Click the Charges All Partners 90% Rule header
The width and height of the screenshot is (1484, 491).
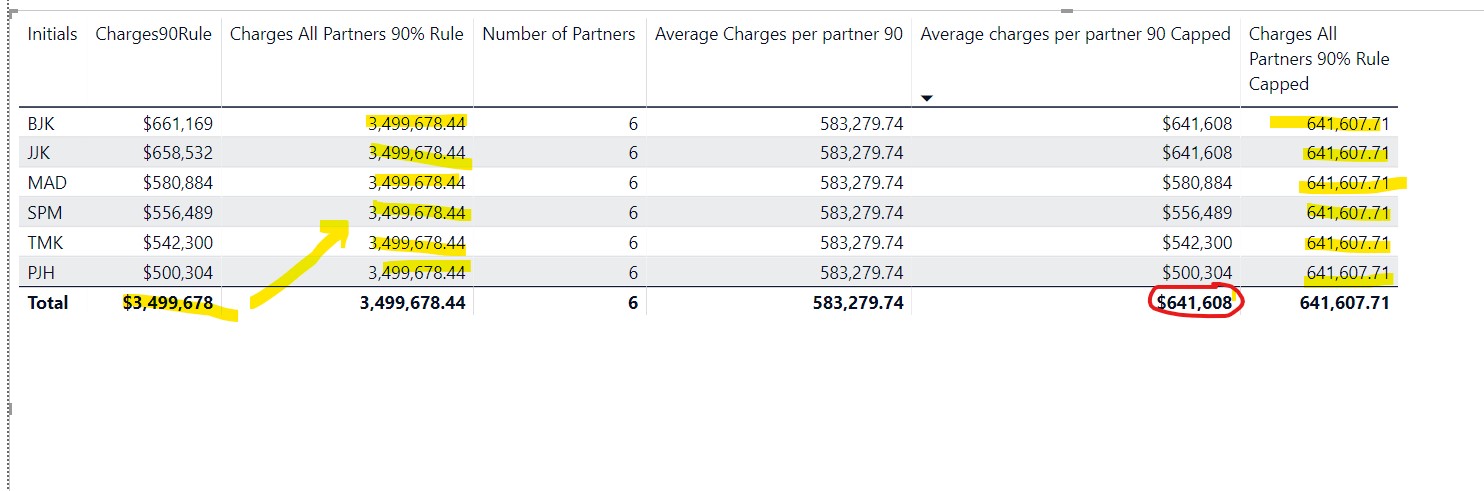[x=347, y=34]
